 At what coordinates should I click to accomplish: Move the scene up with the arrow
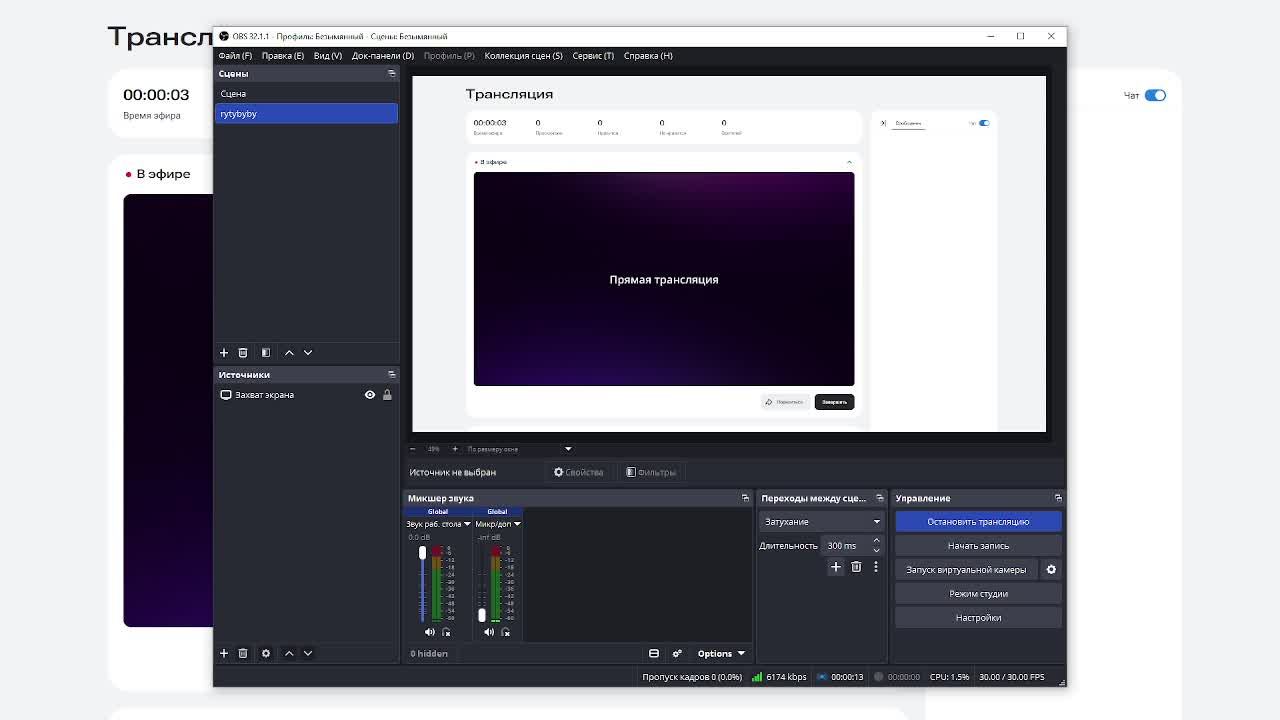click(289, 352)
